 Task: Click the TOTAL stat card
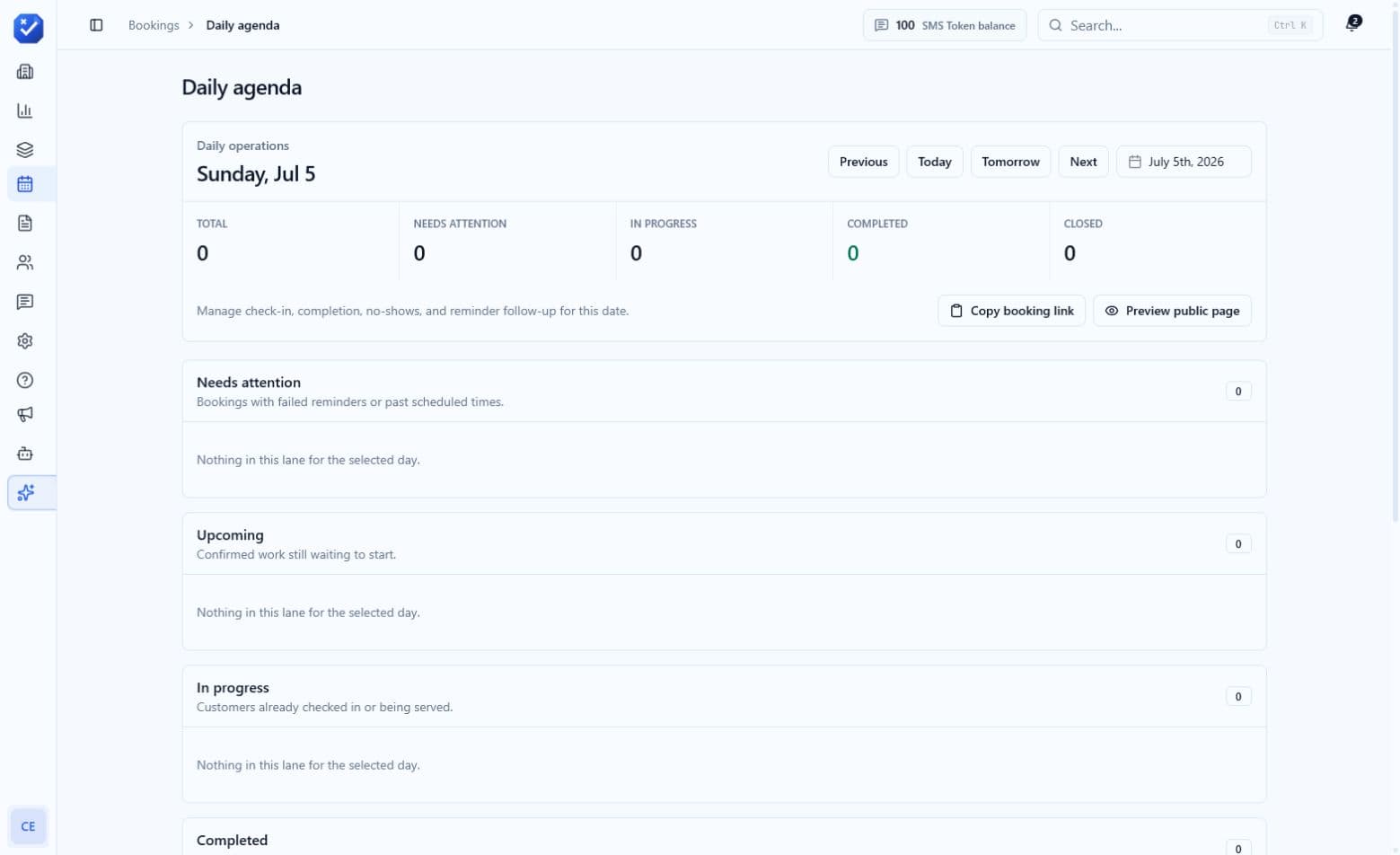pos(291,241)
